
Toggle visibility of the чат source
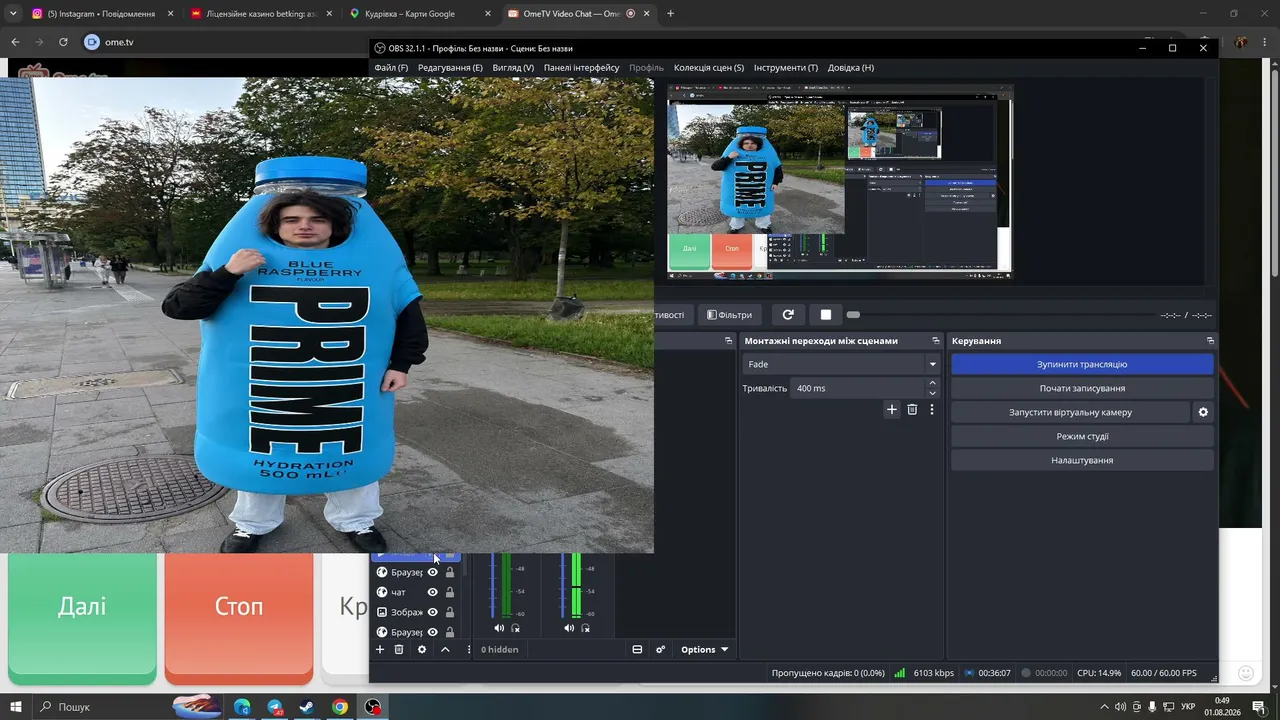click(433, 592)
